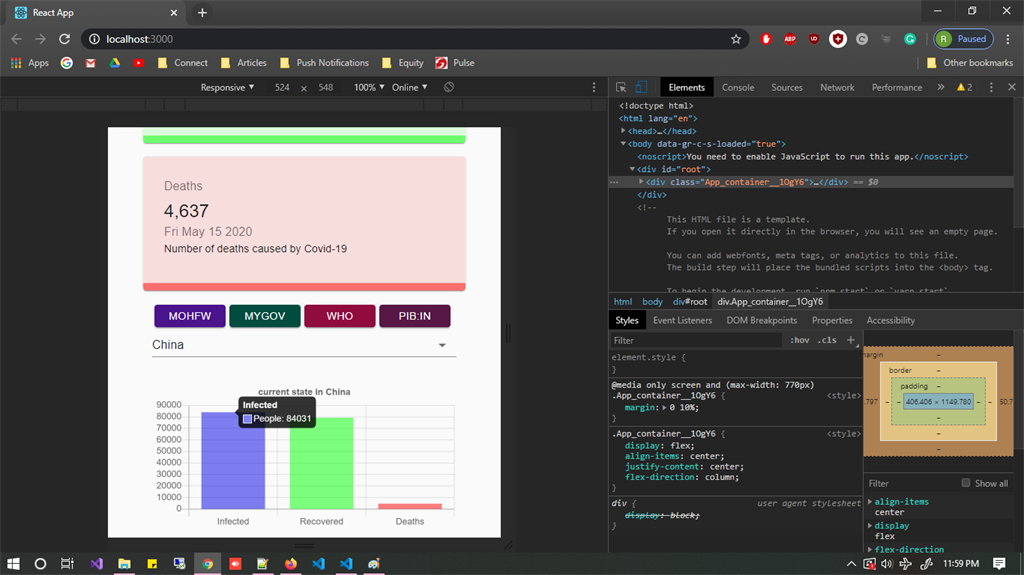
Task: Open the Chrome three-dot menu
Action: (x=1008, y=39)
